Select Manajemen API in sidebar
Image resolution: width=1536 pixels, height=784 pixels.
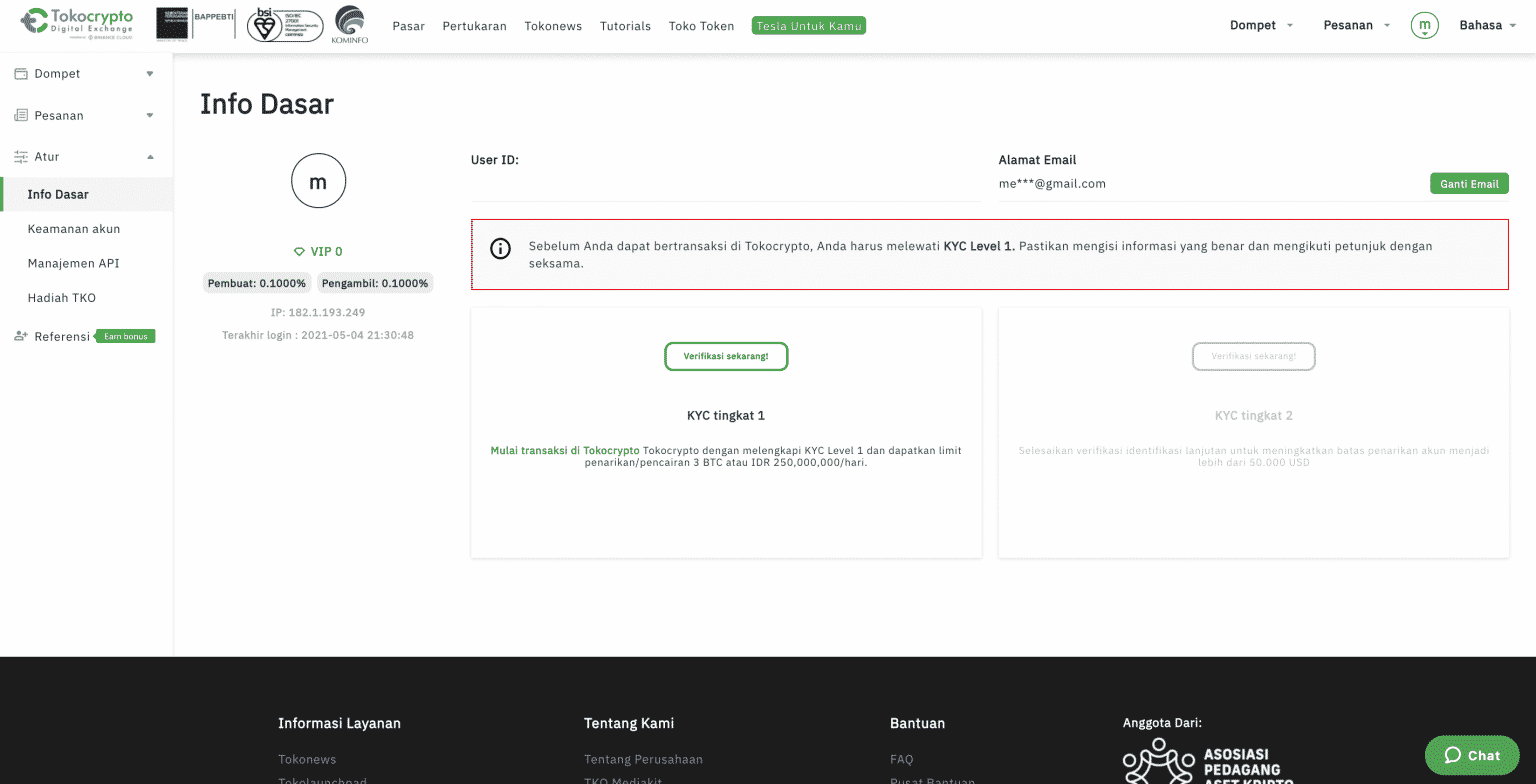(x=74, y=263)
